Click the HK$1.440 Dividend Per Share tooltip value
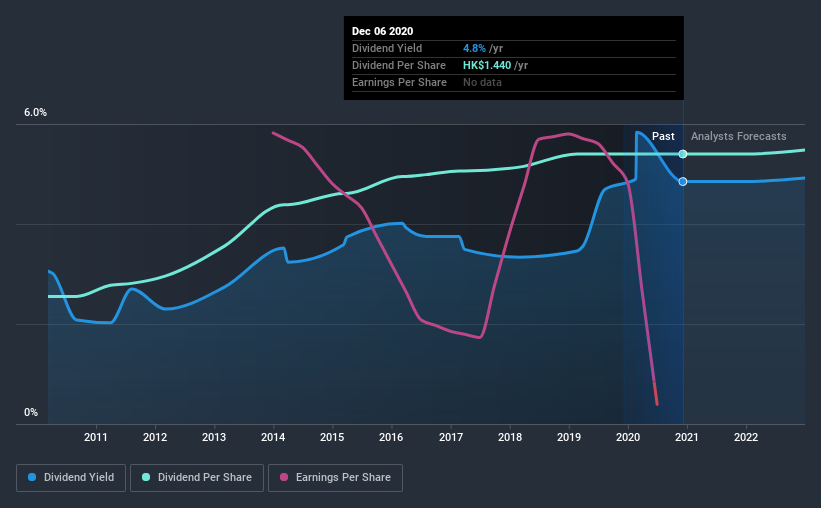Screen dimensions: 821x508 pos(487,65)
